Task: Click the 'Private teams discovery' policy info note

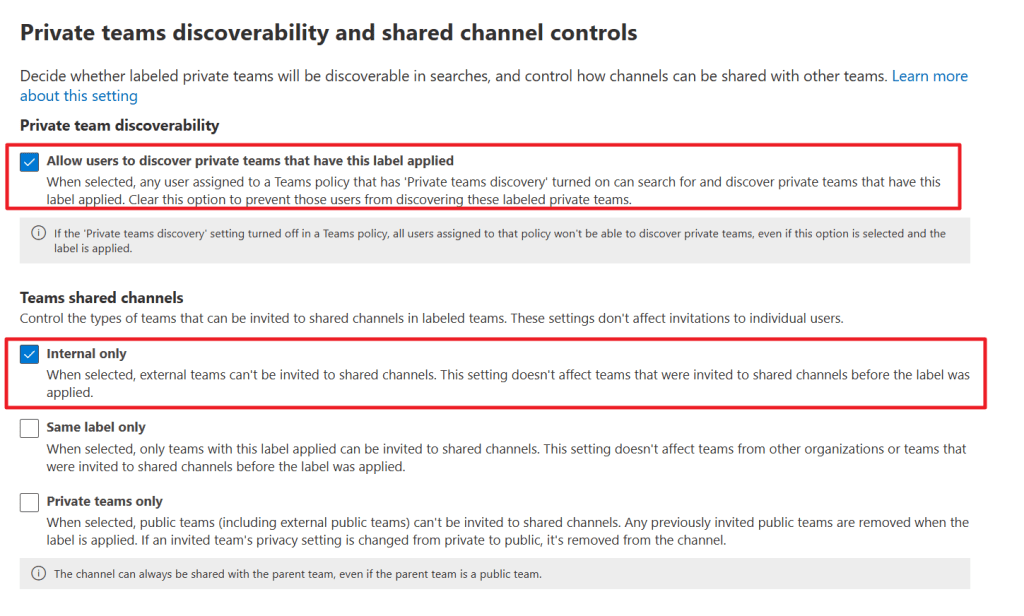Action: [494, 240]
